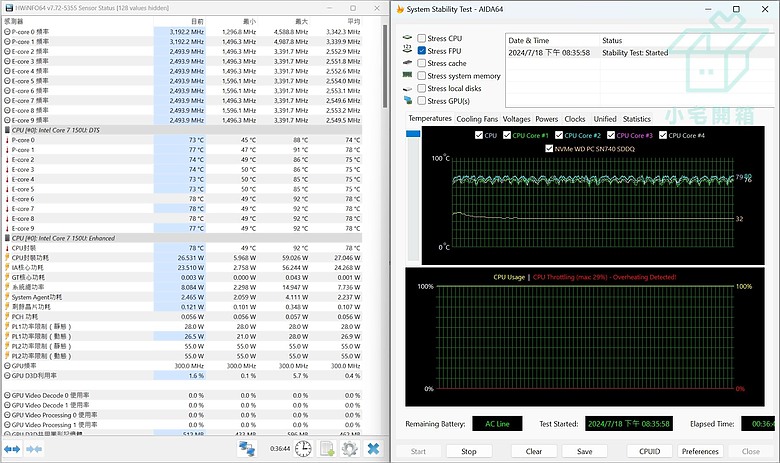Switch to the Powers tab
Viewport: 780px width, 463px height.
(x=547, y=119)
